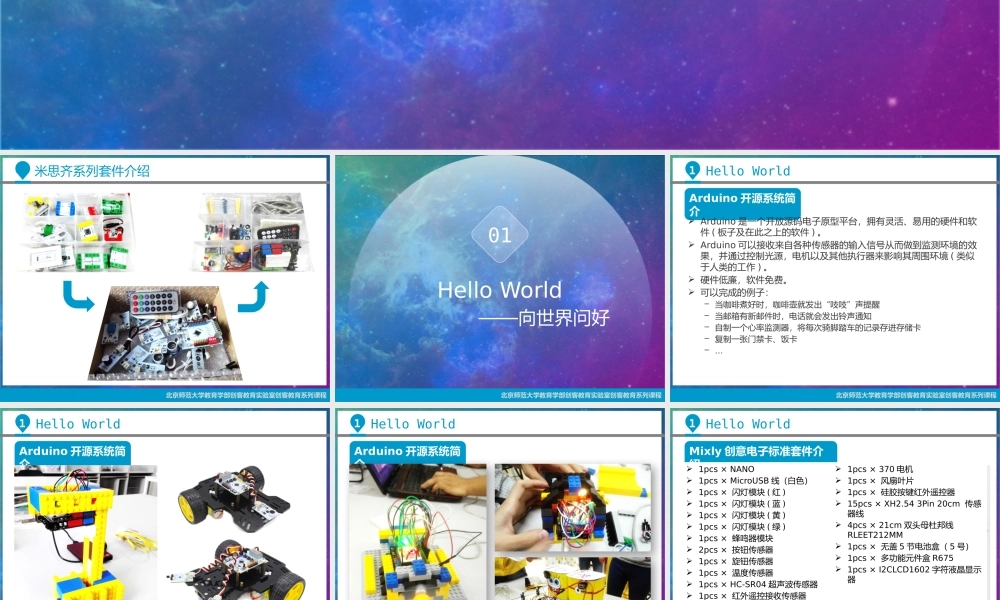Open the Mixly 创意电子标准套件 slide thumbnail

pyautogui.click(x=835, y=504)
